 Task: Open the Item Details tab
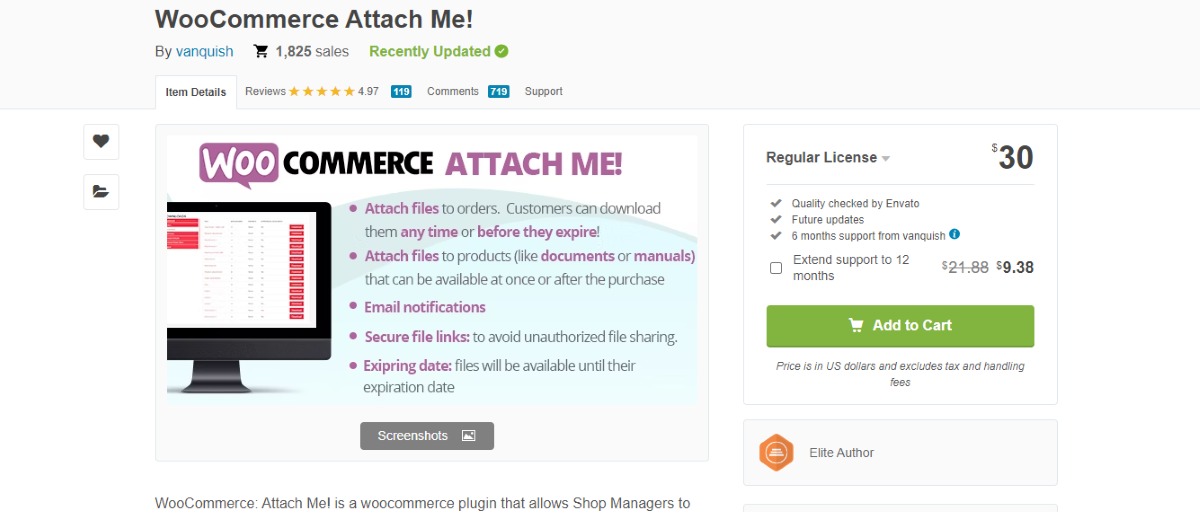tap(196, 92)
